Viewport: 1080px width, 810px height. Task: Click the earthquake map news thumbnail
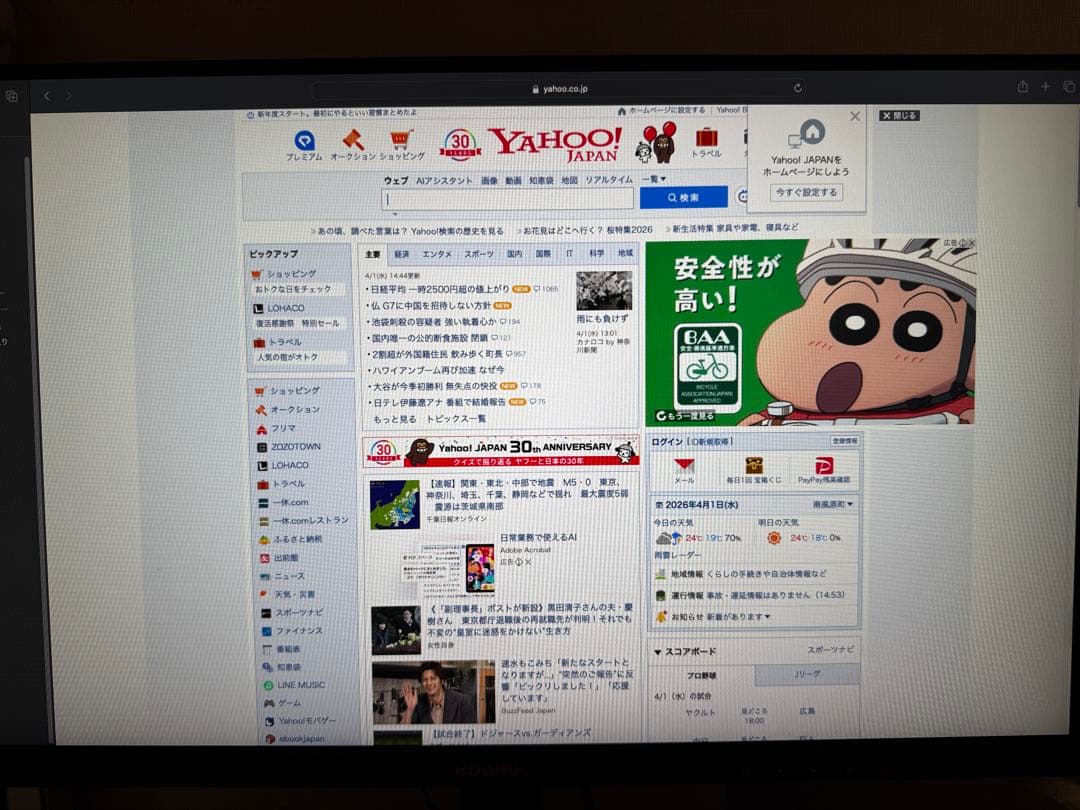pos(395,505)
